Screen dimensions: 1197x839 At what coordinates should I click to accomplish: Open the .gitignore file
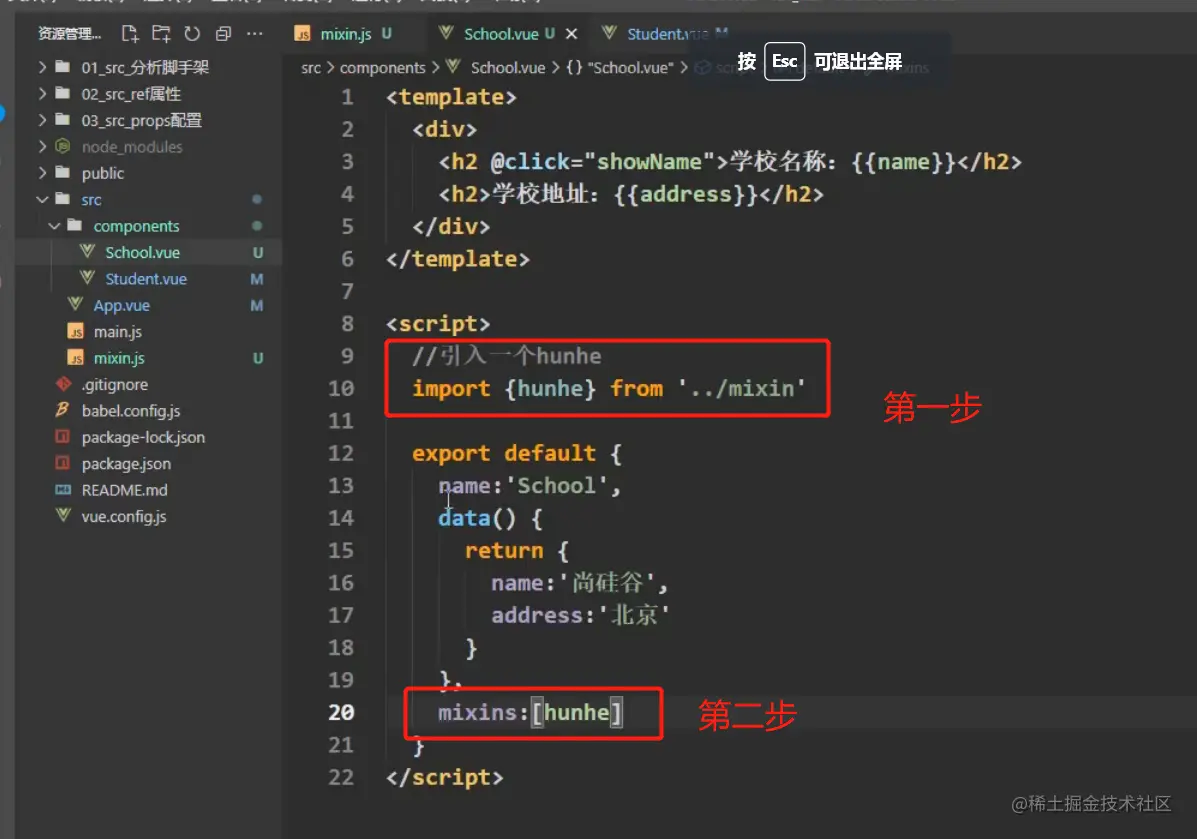click(115, 385)
